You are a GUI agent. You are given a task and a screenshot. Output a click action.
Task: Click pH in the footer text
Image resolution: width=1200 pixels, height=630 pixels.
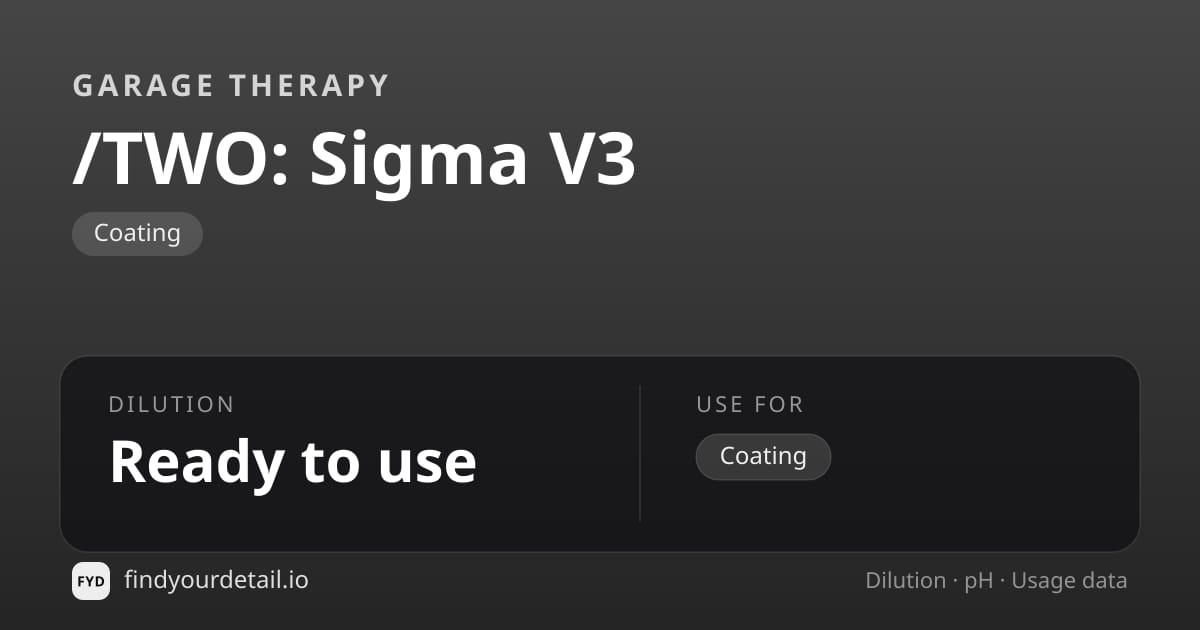979,582
